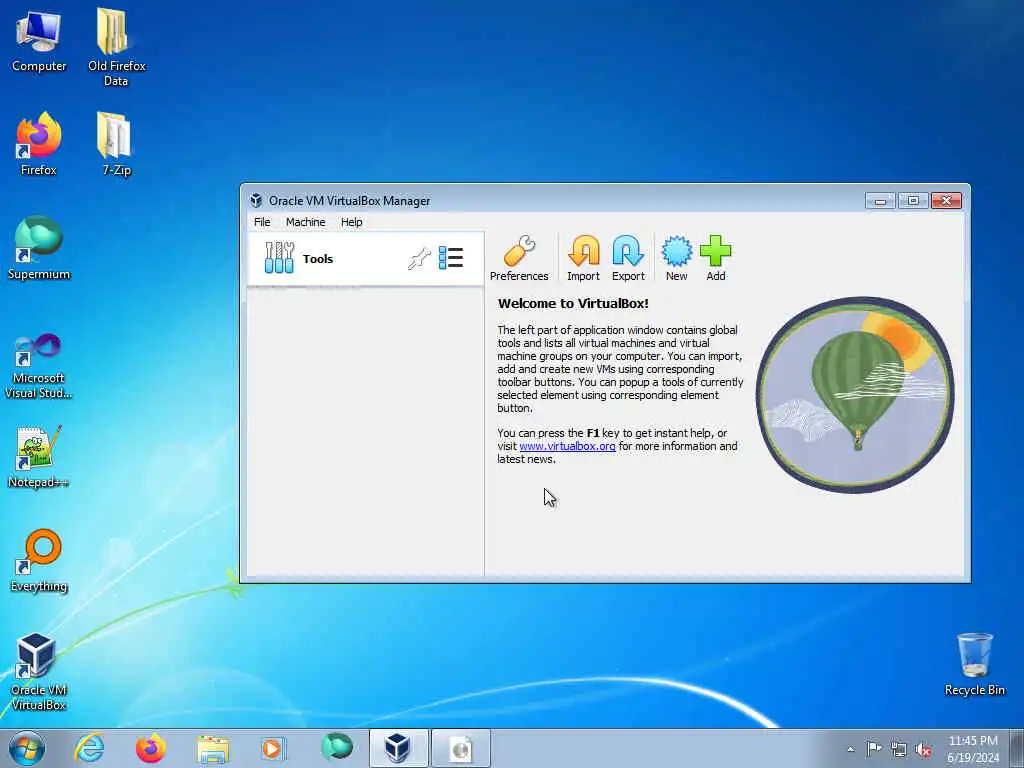Open Windows Explorer from taskbar
Image resolution: width=1024 pixels, height=768 pixels.
pyautogui.click(x=213, y=748)
